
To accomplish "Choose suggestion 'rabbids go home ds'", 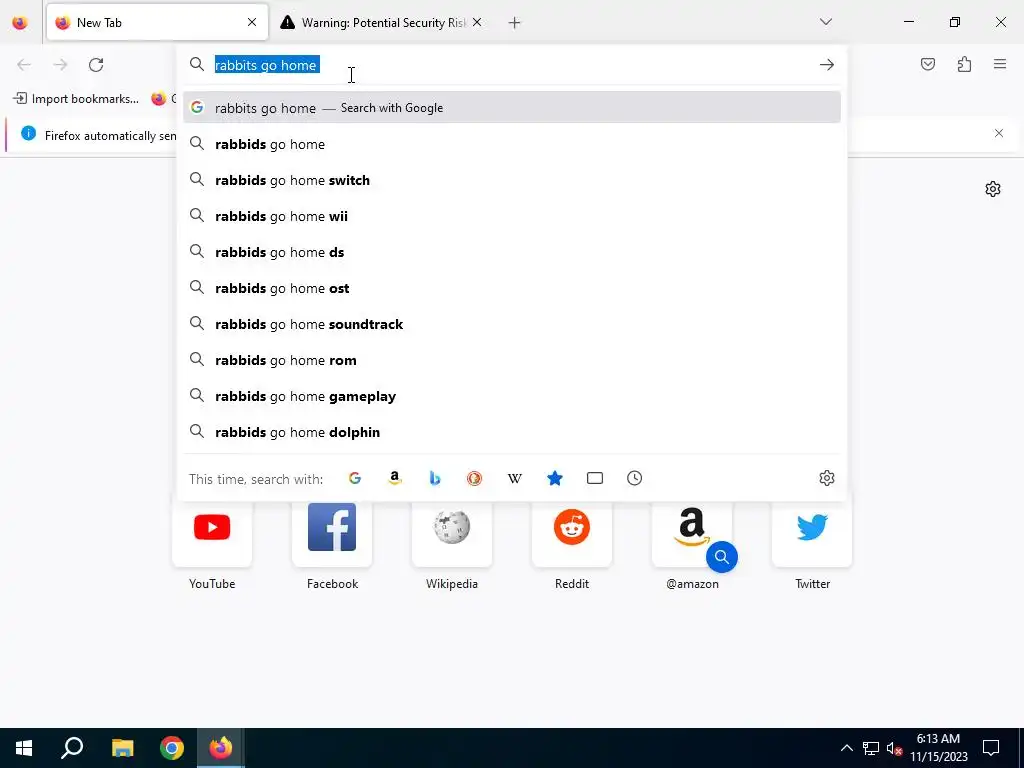I will click(511, 251).
